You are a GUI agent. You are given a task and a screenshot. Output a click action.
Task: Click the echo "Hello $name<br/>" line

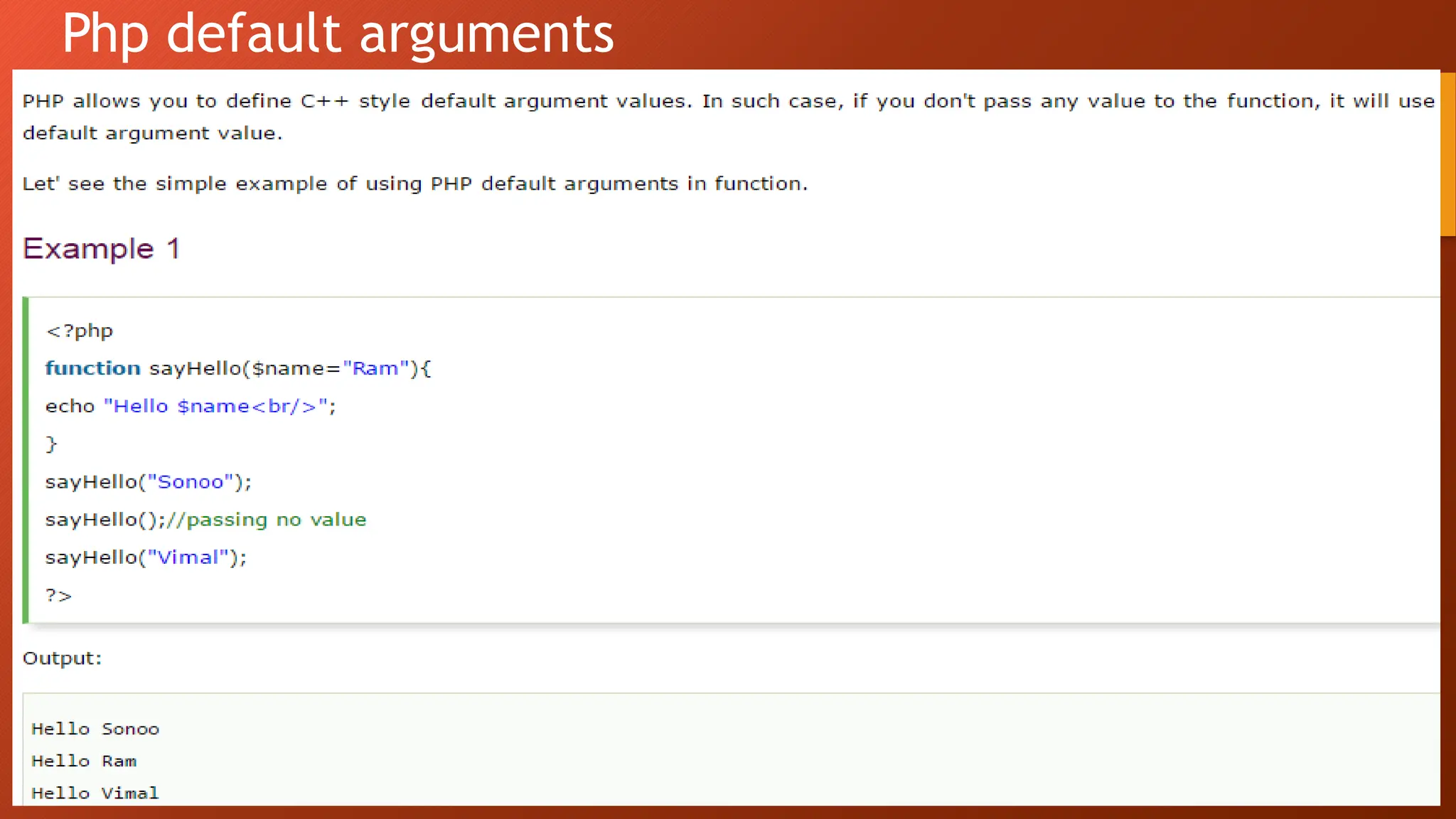coord(191,406)
